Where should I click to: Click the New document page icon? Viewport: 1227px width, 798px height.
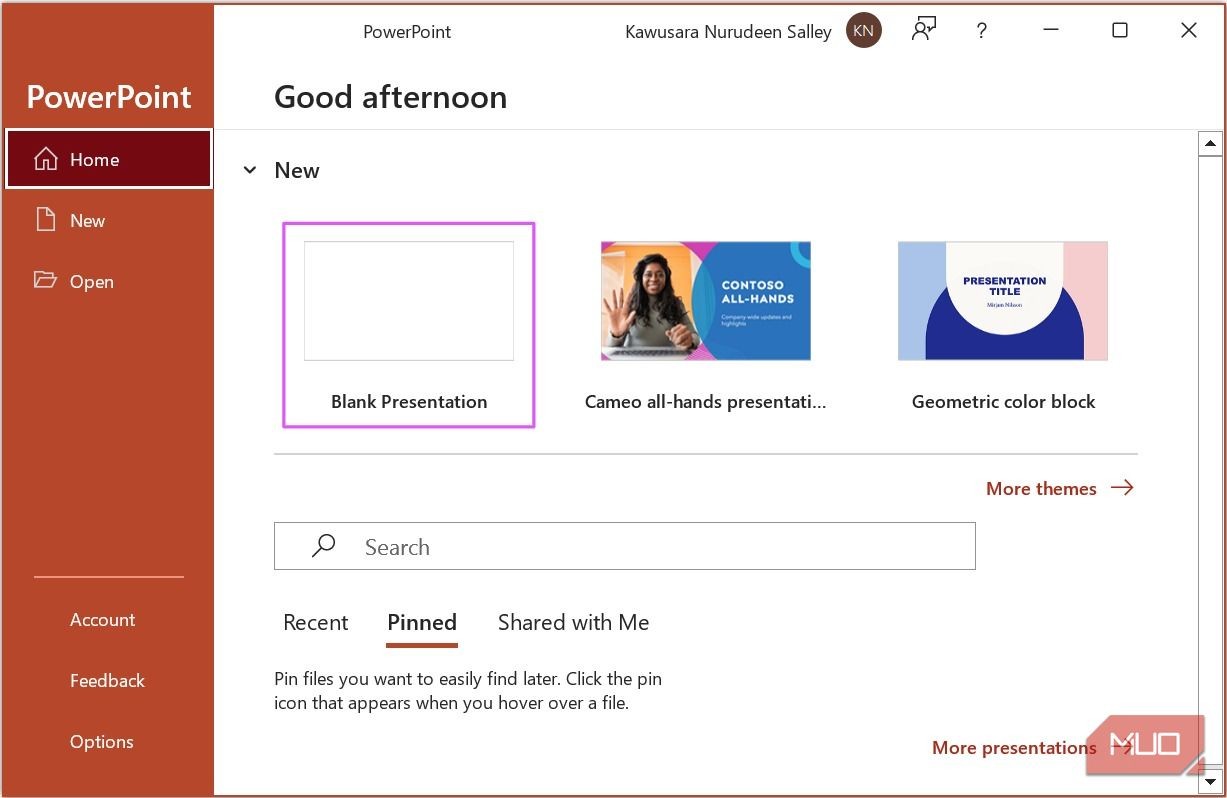point(46,220)
